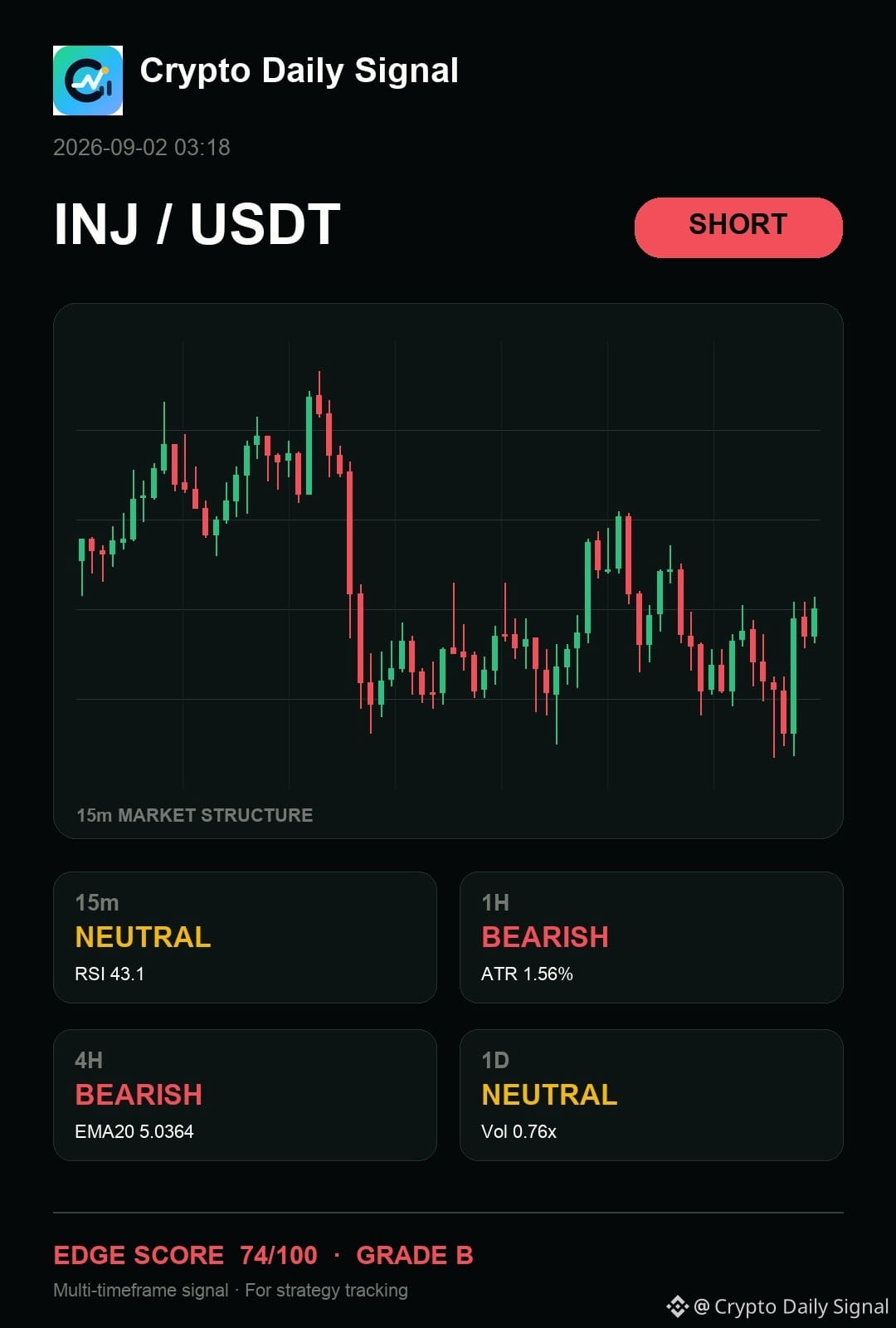Click the GRADE B label
The height and width of the screenshot is (1328, 896).
coord(415,1255)
